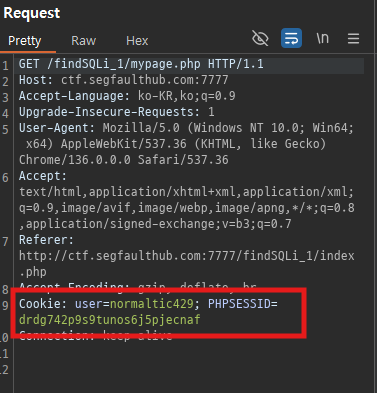This screenshot has width=377, height=393.
Task: Toggle the line wrap button
Action: 291,38
